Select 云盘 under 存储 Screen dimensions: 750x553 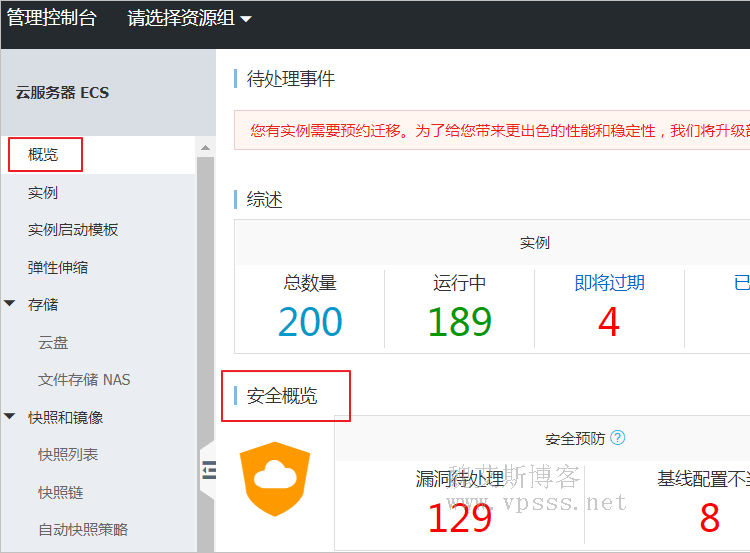pyautogui.click(x=53, y=342)
